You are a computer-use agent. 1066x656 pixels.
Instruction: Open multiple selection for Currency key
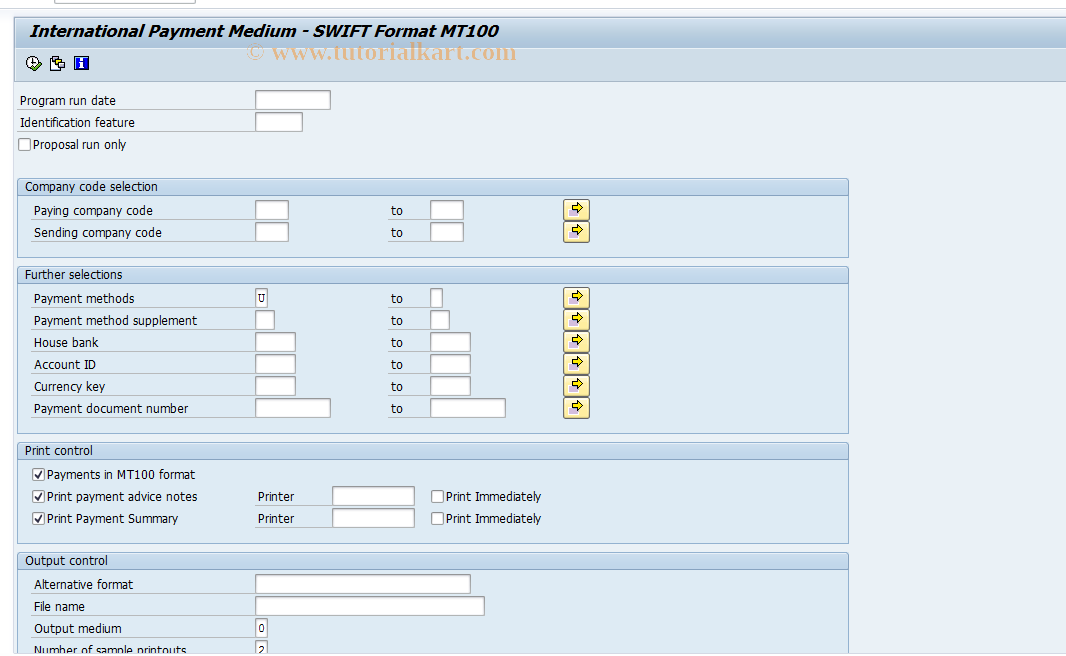(x=576, y=385)
